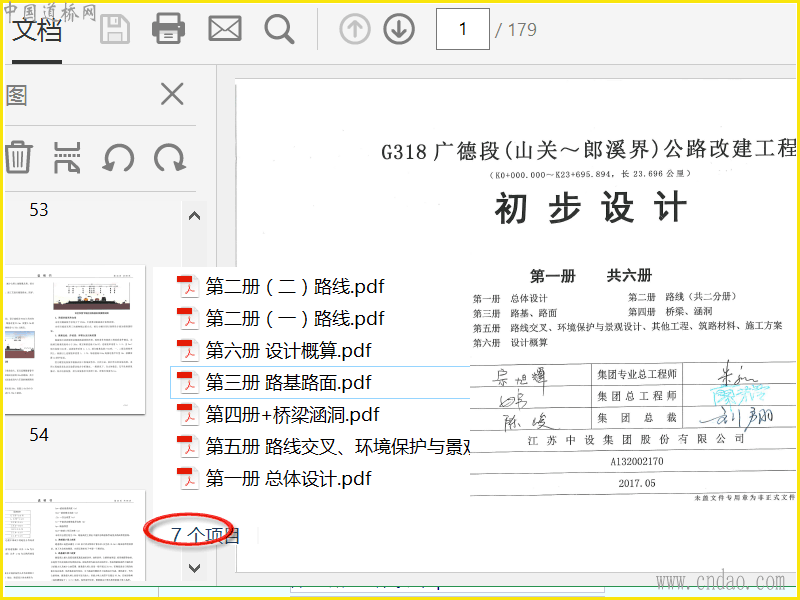Select file 第五册 路线交叉、环境保护 pdf
Image resolution: width=800 pixels, height=600 pixels.
tap(322, 446)
